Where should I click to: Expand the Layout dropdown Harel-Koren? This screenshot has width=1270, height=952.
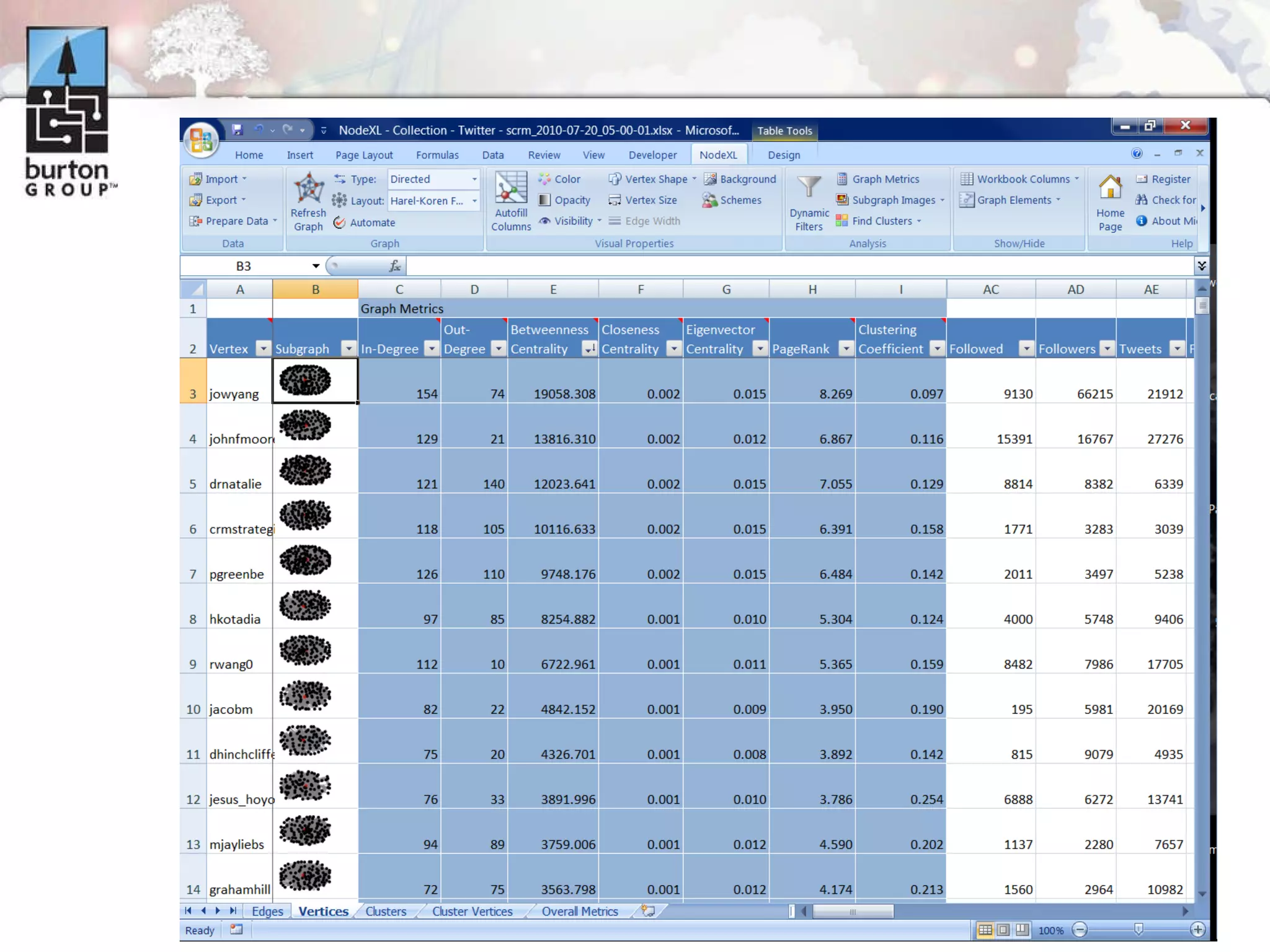(x=474, y=201)
